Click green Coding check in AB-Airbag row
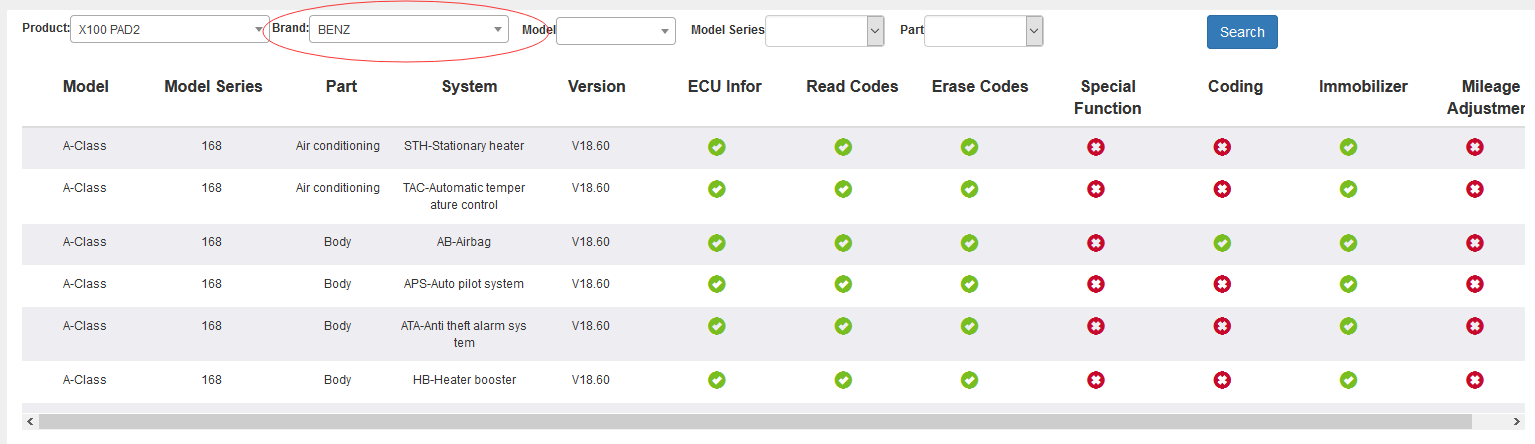The image size is (1535, 444). point(1222,243)
